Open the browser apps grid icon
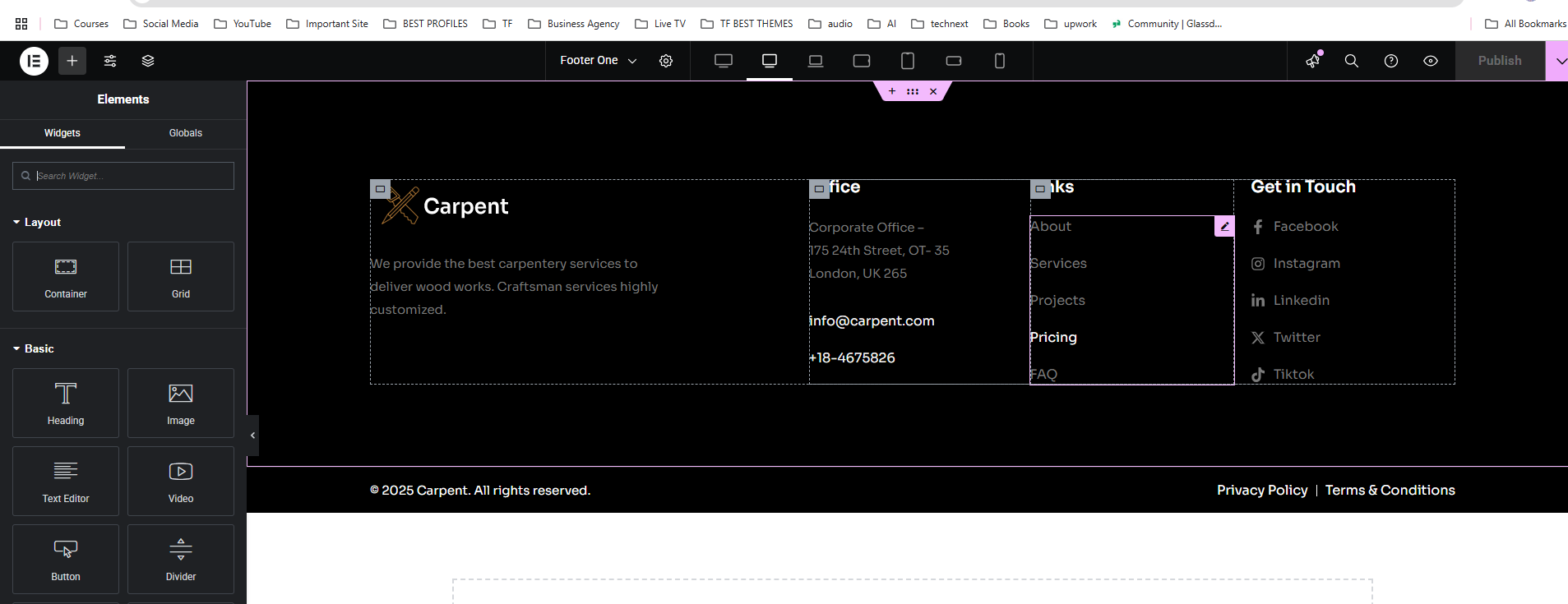The height and width of the screenshot is (604, 1568). coord(21,24)
